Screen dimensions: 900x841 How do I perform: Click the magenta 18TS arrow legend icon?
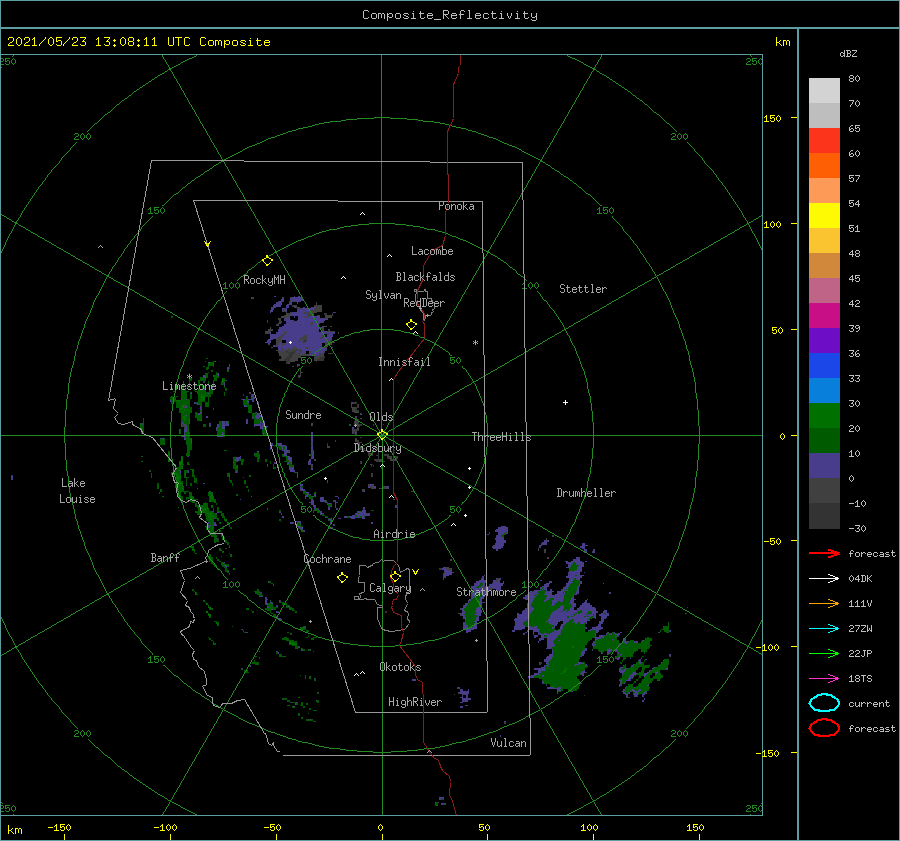[x=824, y=679]
